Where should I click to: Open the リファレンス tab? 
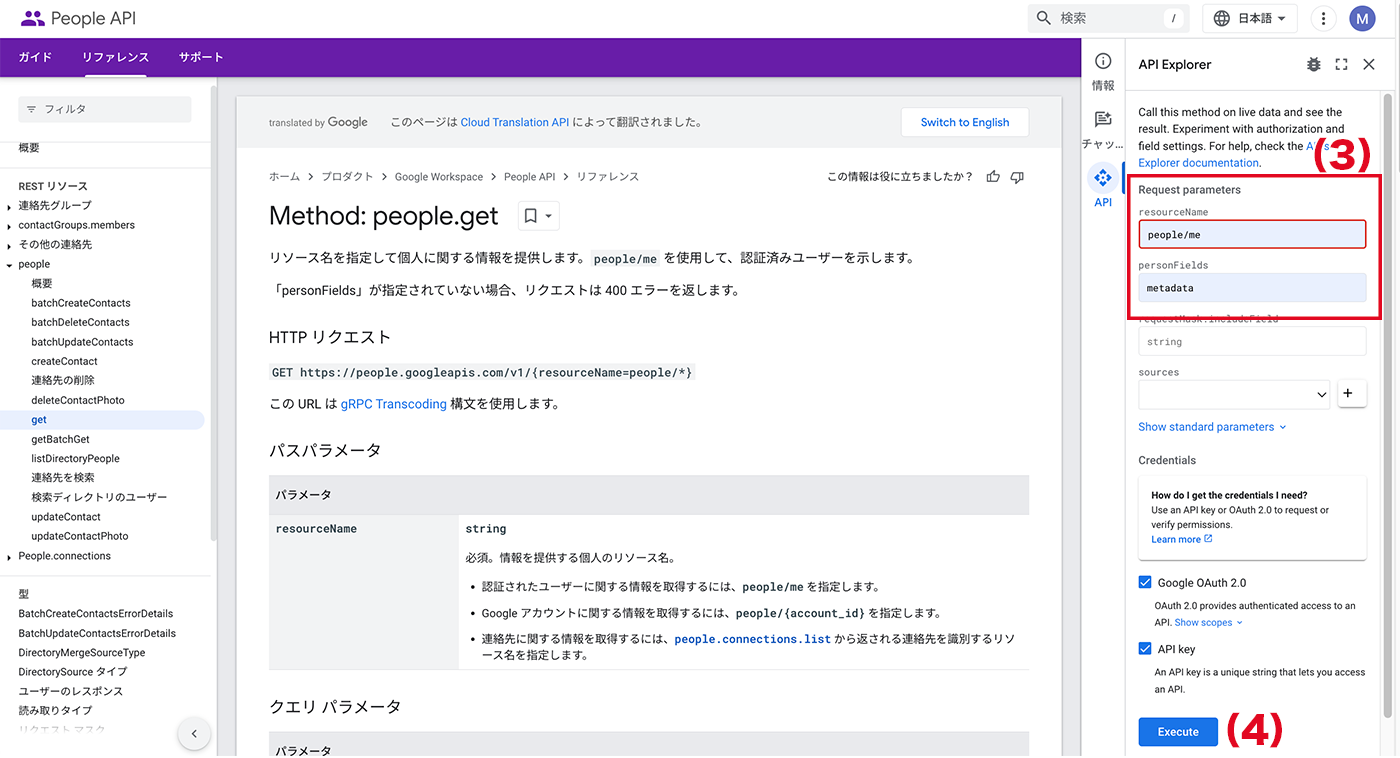point(115,57)
